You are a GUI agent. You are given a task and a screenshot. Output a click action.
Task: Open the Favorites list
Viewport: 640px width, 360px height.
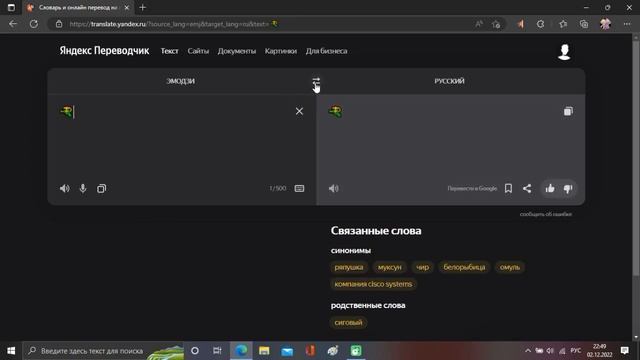coord(563,24)
